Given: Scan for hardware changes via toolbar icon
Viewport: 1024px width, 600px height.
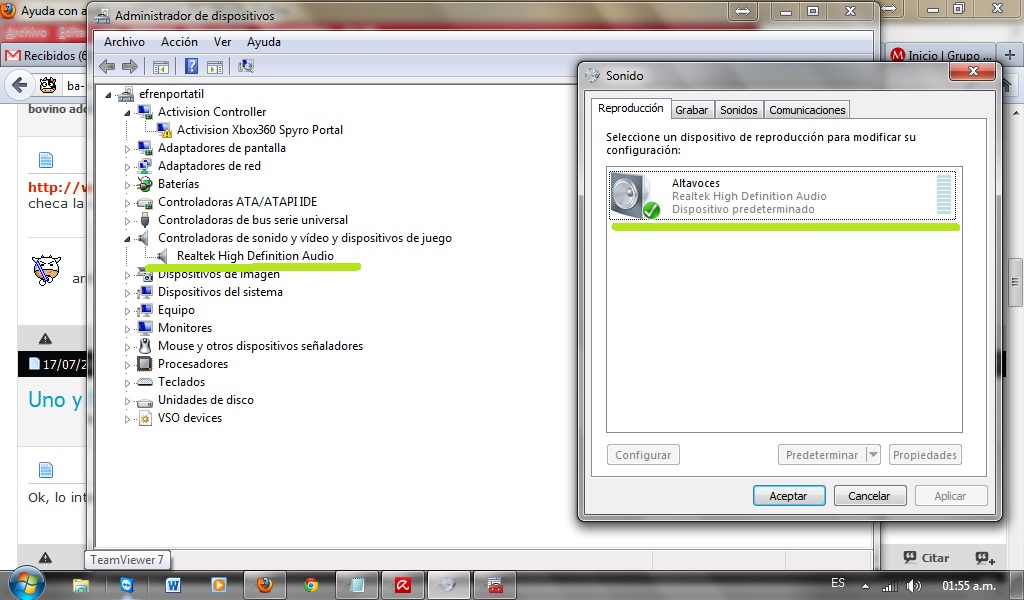Looking at the screenshot, I should click(x=246, y=66).
